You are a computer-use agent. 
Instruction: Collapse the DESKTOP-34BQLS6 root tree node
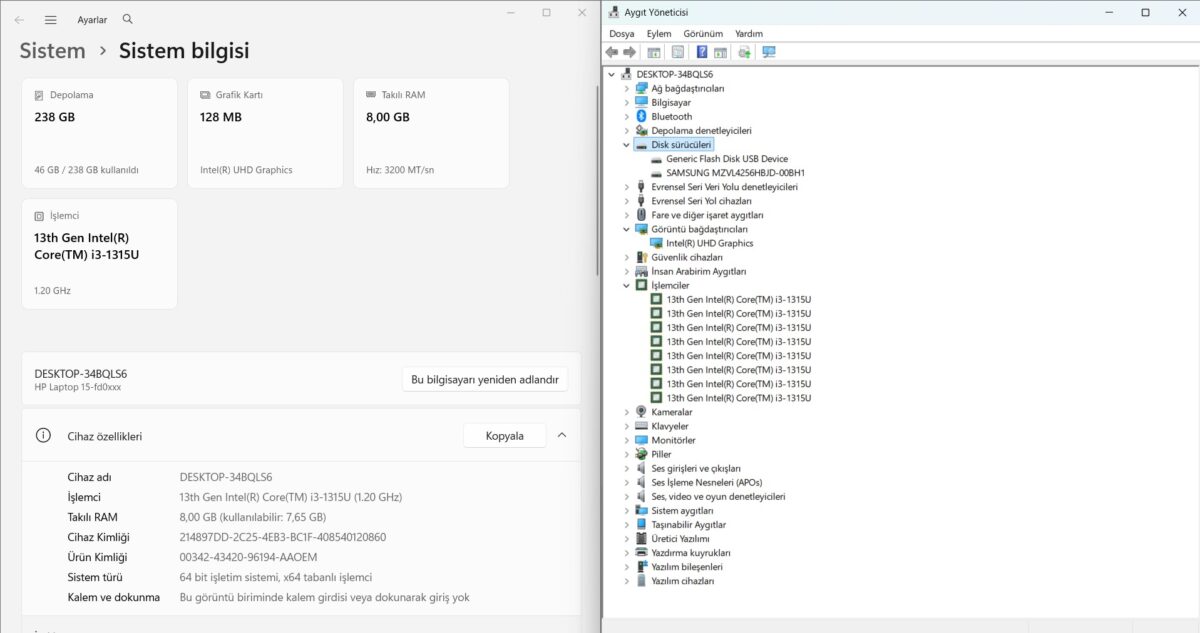point(612,74)
